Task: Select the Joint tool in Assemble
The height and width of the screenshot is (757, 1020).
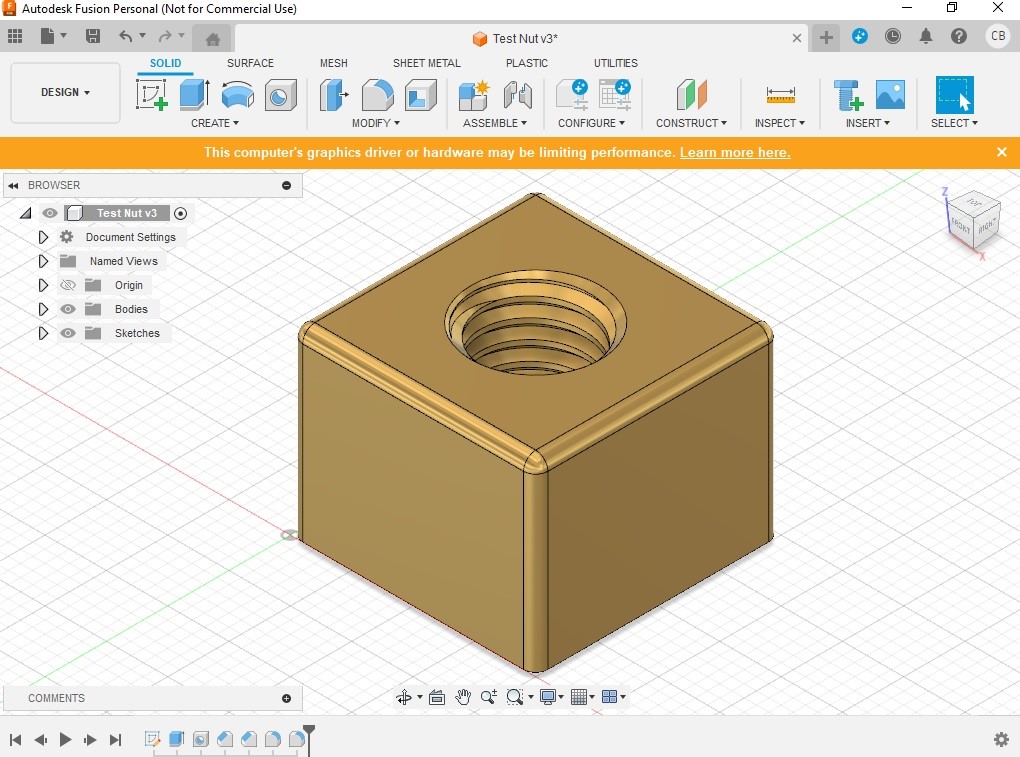Action: (518, 95)
